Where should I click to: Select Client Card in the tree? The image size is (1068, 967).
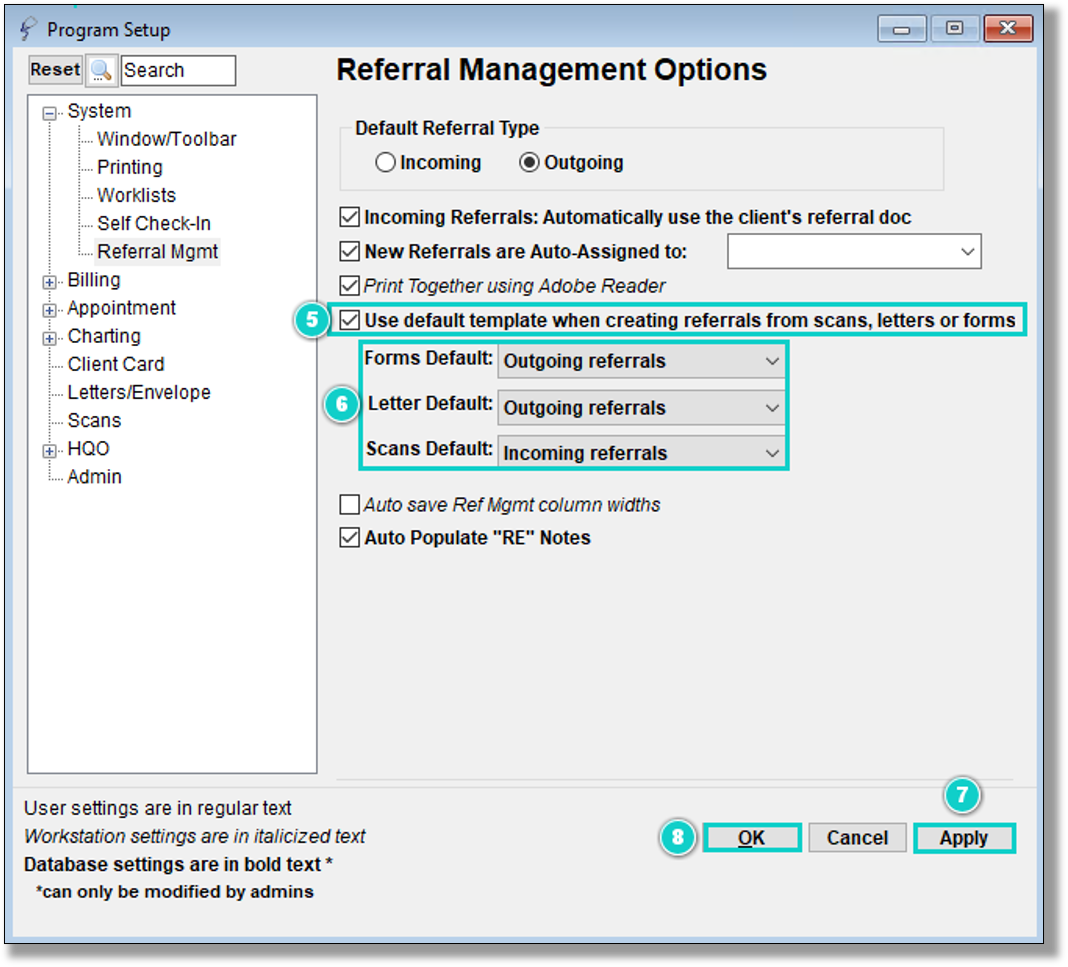(116, 364)
